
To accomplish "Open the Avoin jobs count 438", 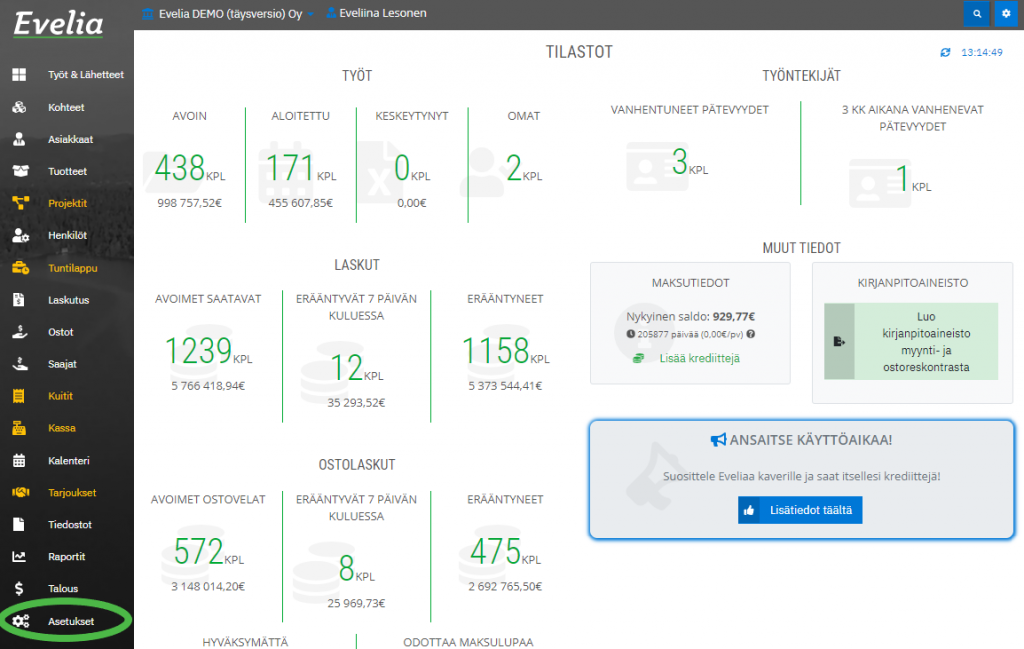I will point(180,168).
